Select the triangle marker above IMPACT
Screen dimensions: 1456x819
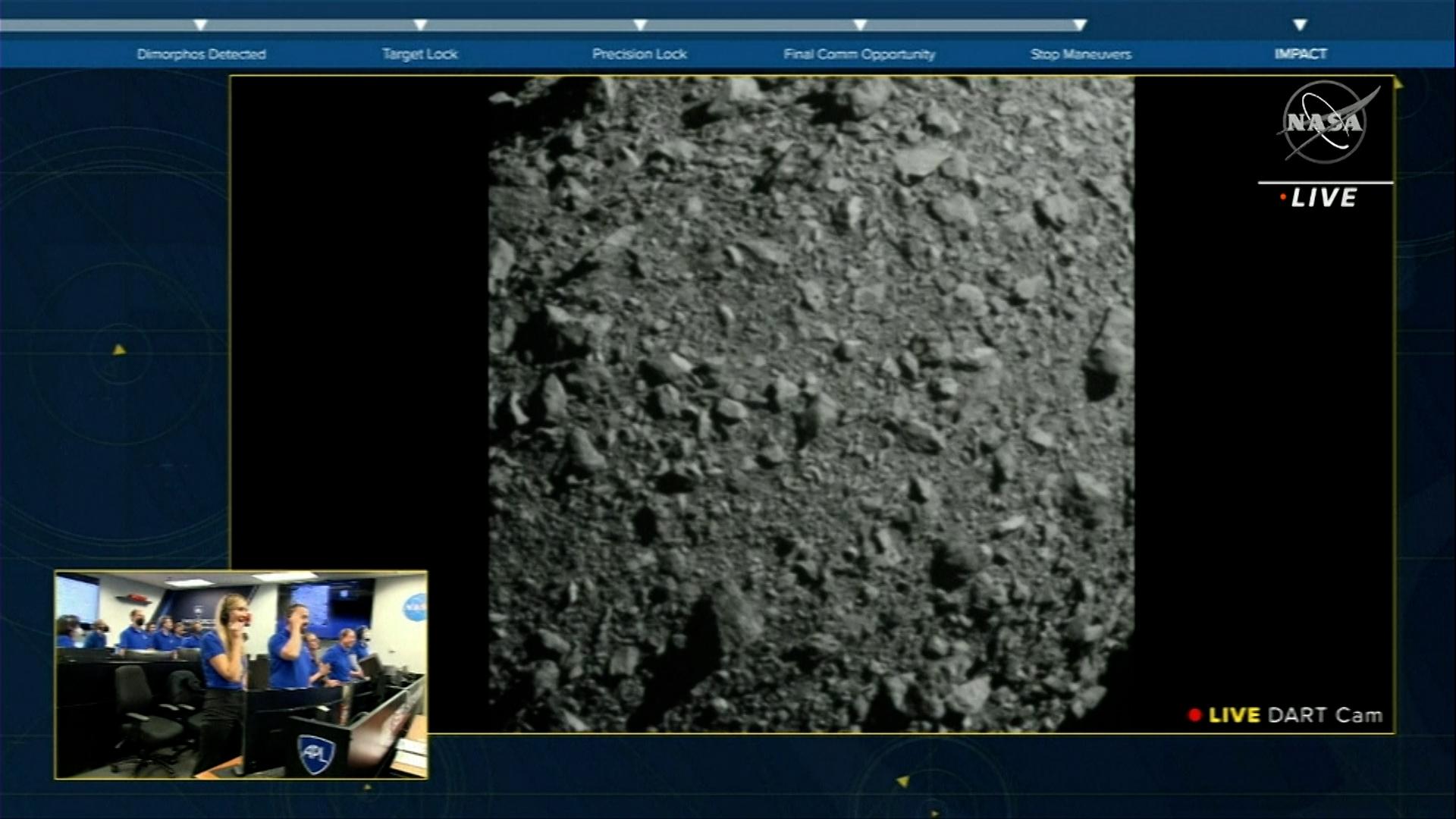[x=1299, y=24]
